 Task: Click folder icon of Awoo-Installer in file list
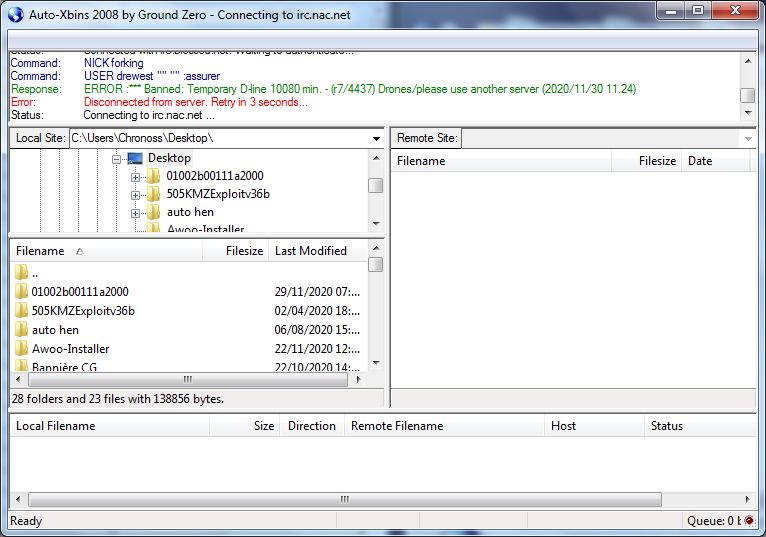point(21,349)
